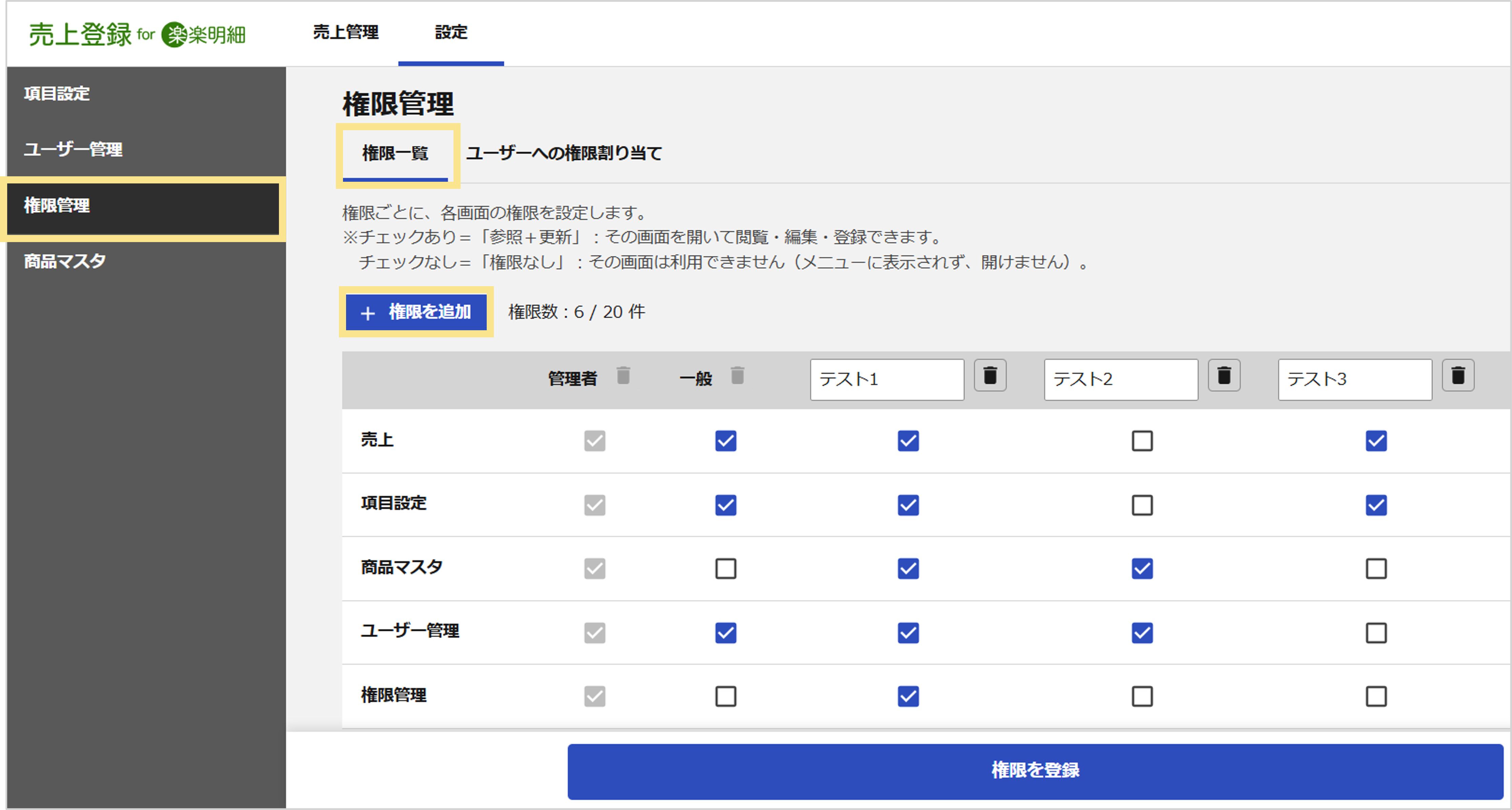Click the 売上 row label
The image size is (1512, 810).
377,440
